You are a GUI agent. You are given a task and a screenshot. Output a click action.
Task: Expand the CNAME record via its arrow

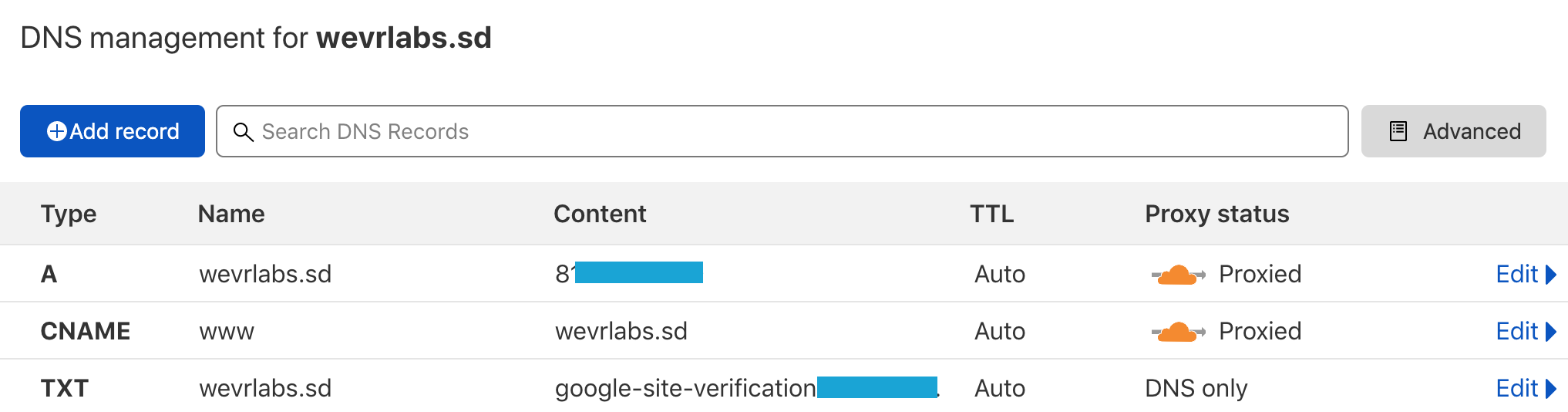coord(1551,331)
